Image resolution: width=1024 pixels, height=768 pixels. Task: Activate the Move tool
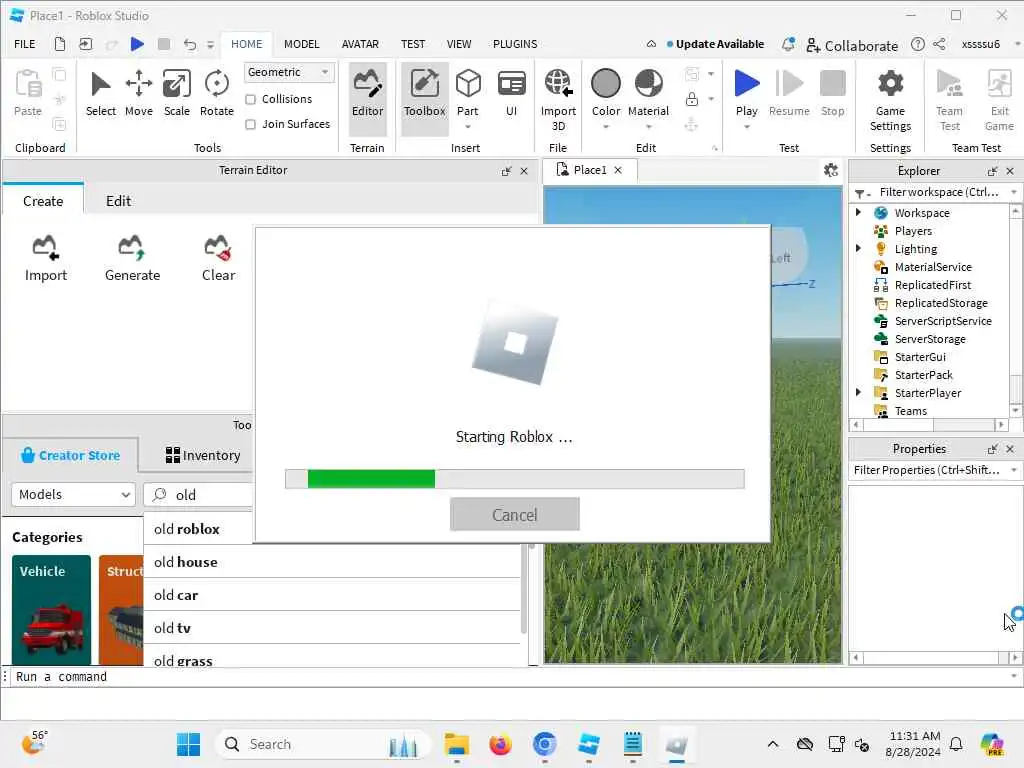(138, 95)
